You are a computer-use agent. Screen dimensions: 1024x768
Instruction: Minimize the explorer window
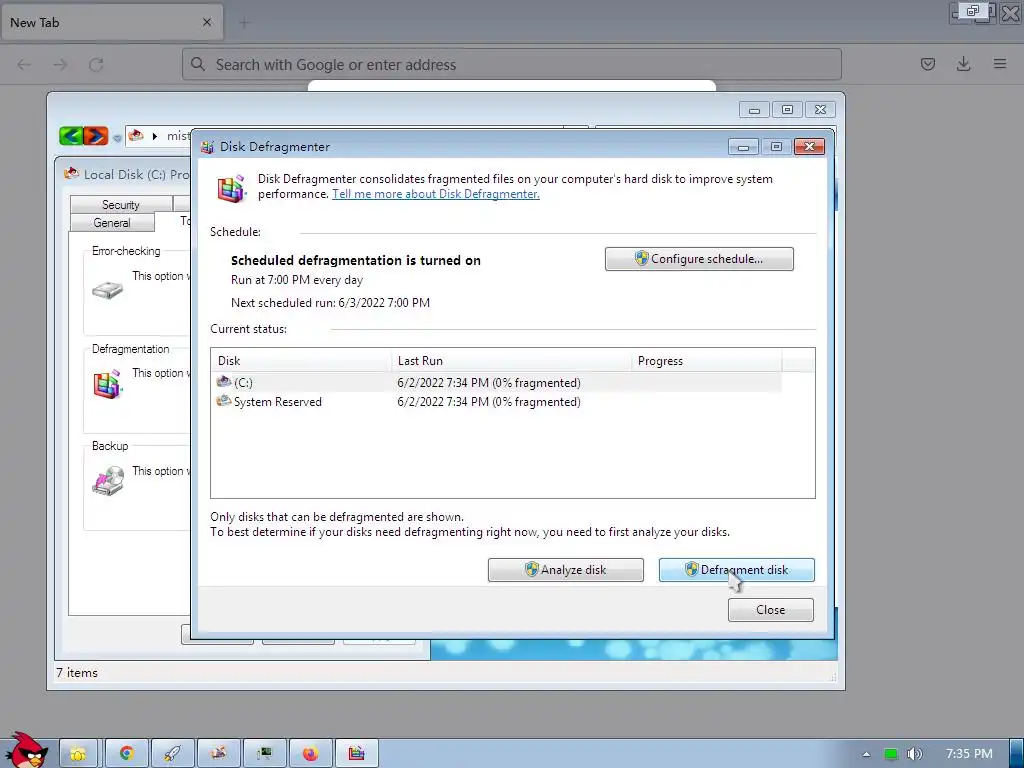pos(754,110)
